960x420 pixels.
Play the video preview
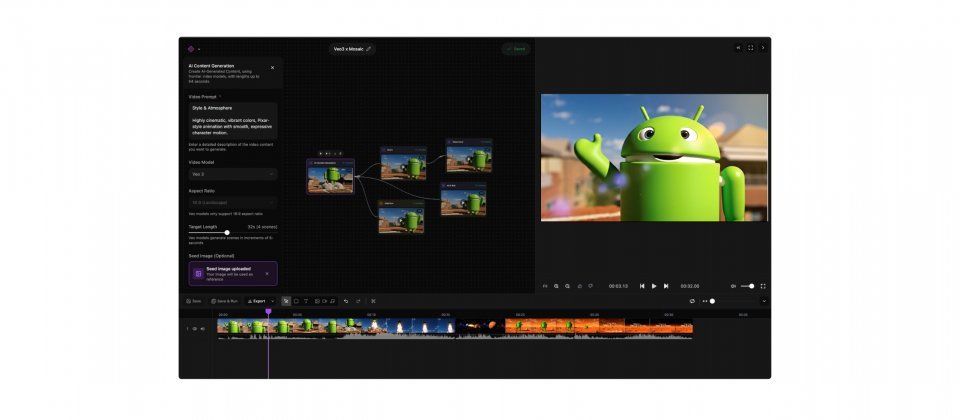654,286
